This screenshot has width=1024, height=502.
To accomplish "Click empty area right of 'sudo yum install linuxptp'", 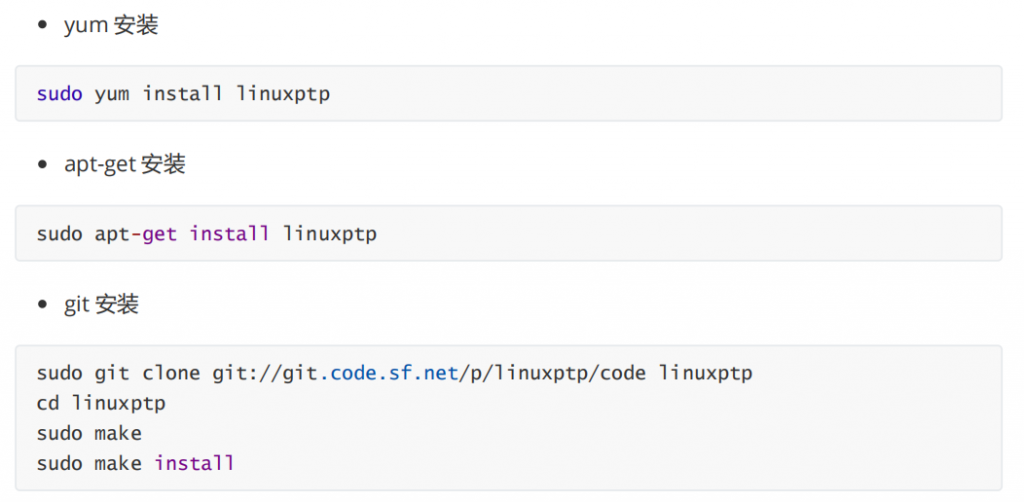I will tap(650, 94).
